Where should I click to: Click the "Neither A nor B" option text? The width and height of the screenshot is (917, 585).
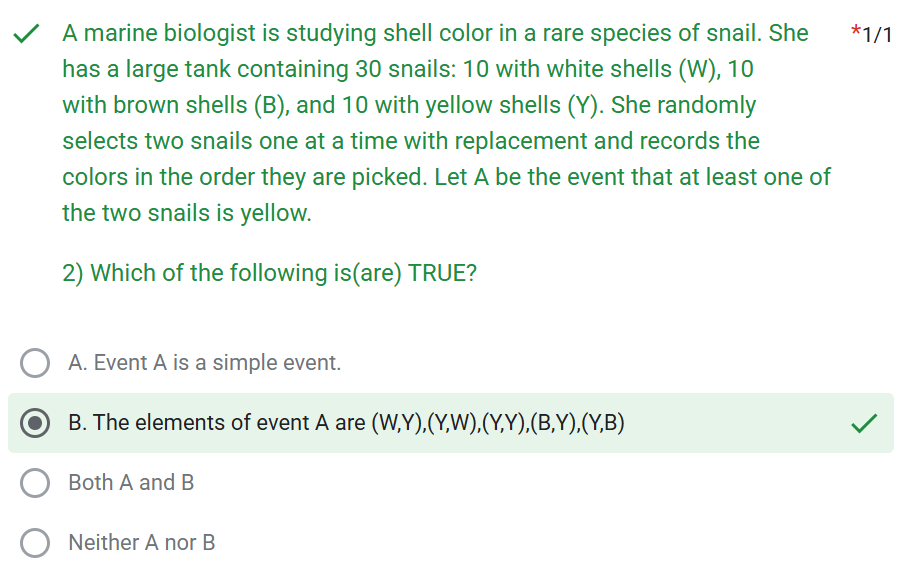(141, 543)
